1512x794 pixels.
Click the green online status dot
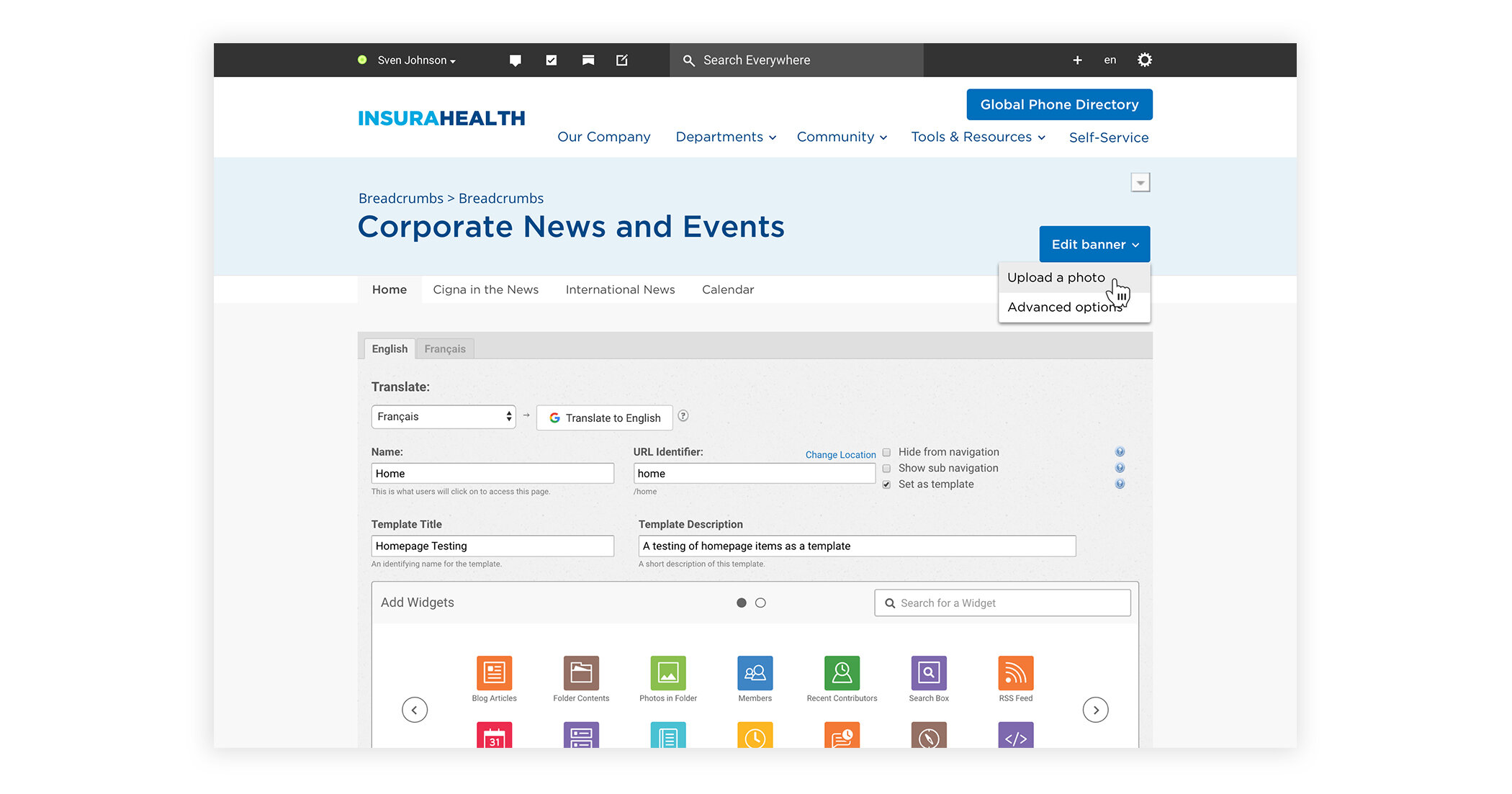tap(363, 60)
